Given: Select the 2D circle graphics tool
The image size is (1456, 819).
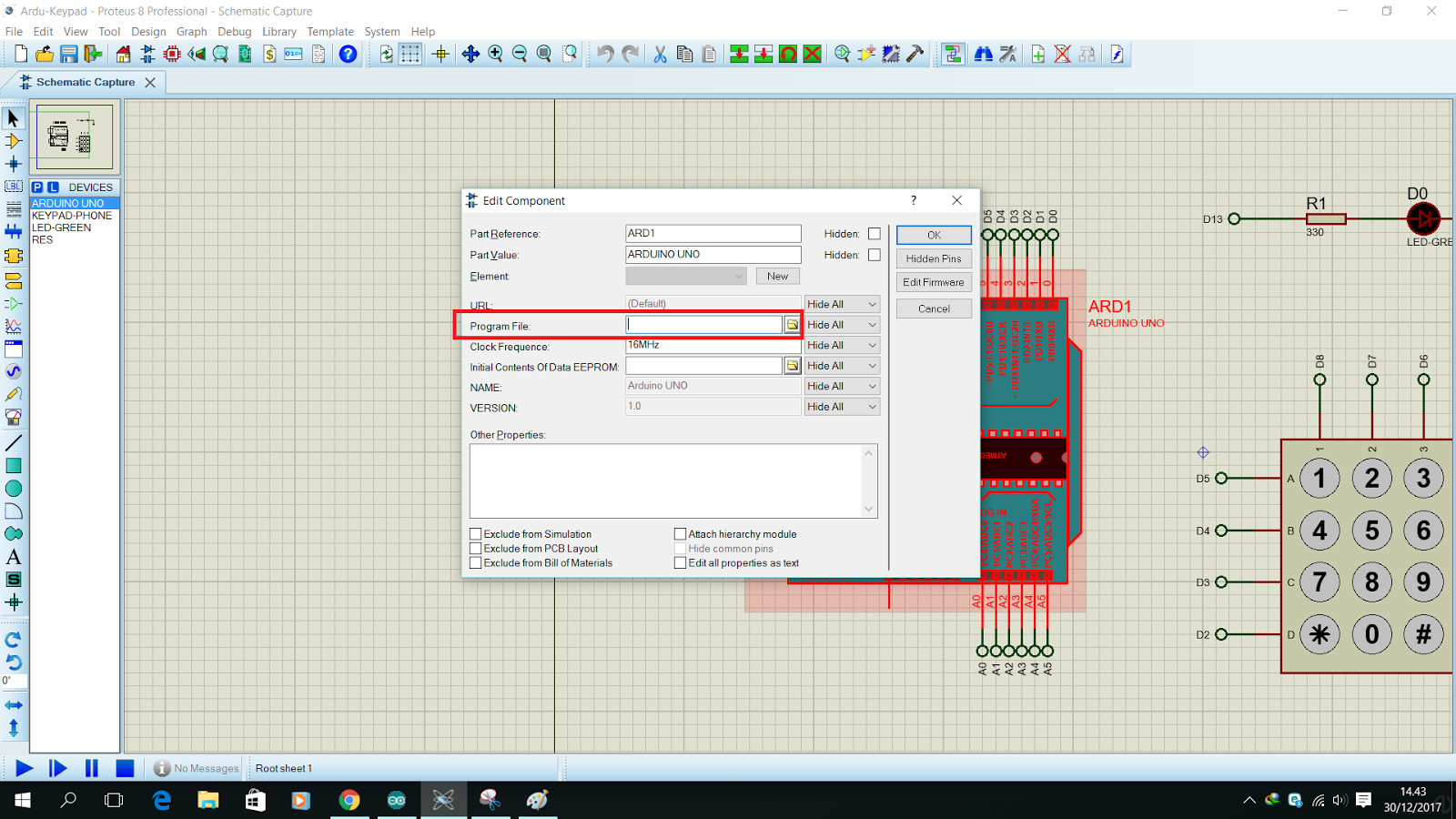Looking at the screenshot, I should [14, 489].
